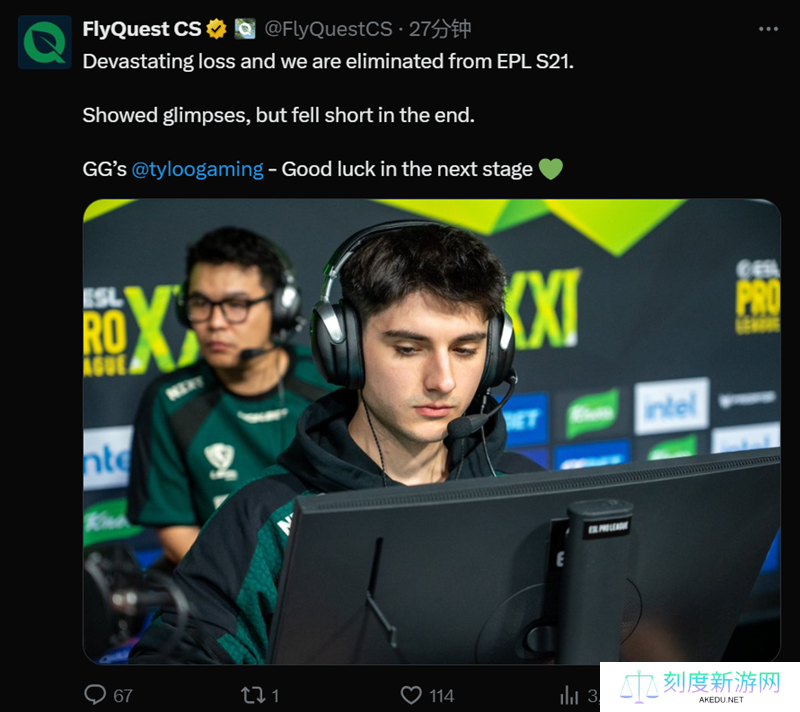The image size is (800, 712).
Task: Click the gold verified badge
Action: click(216, 29)
